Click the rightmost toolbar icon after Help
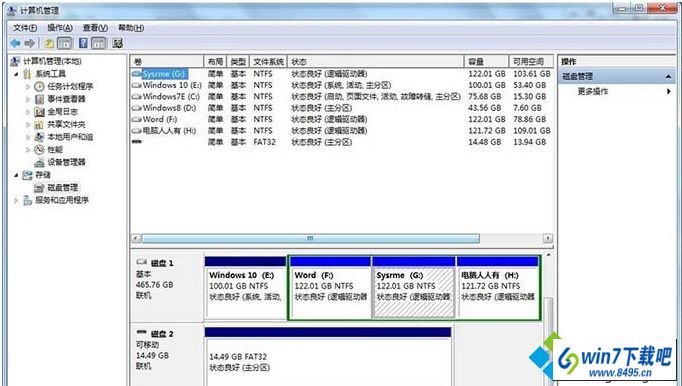Viewport: 682px width, 386px height. [117, 43]
